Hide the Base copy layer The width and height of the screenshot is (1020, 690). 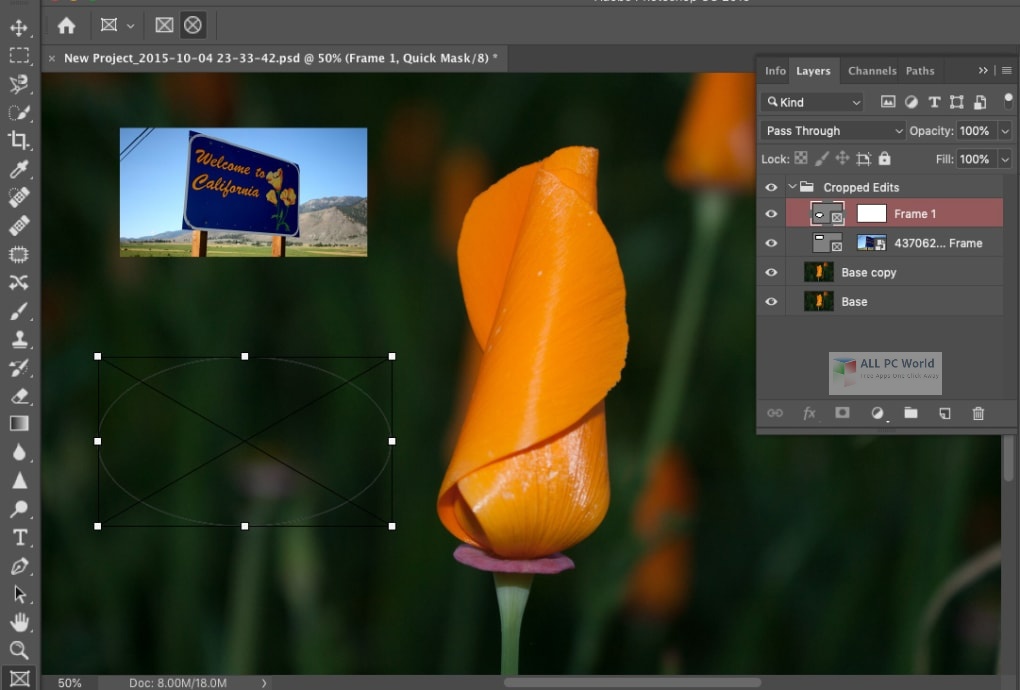click(x=771, y=272)
